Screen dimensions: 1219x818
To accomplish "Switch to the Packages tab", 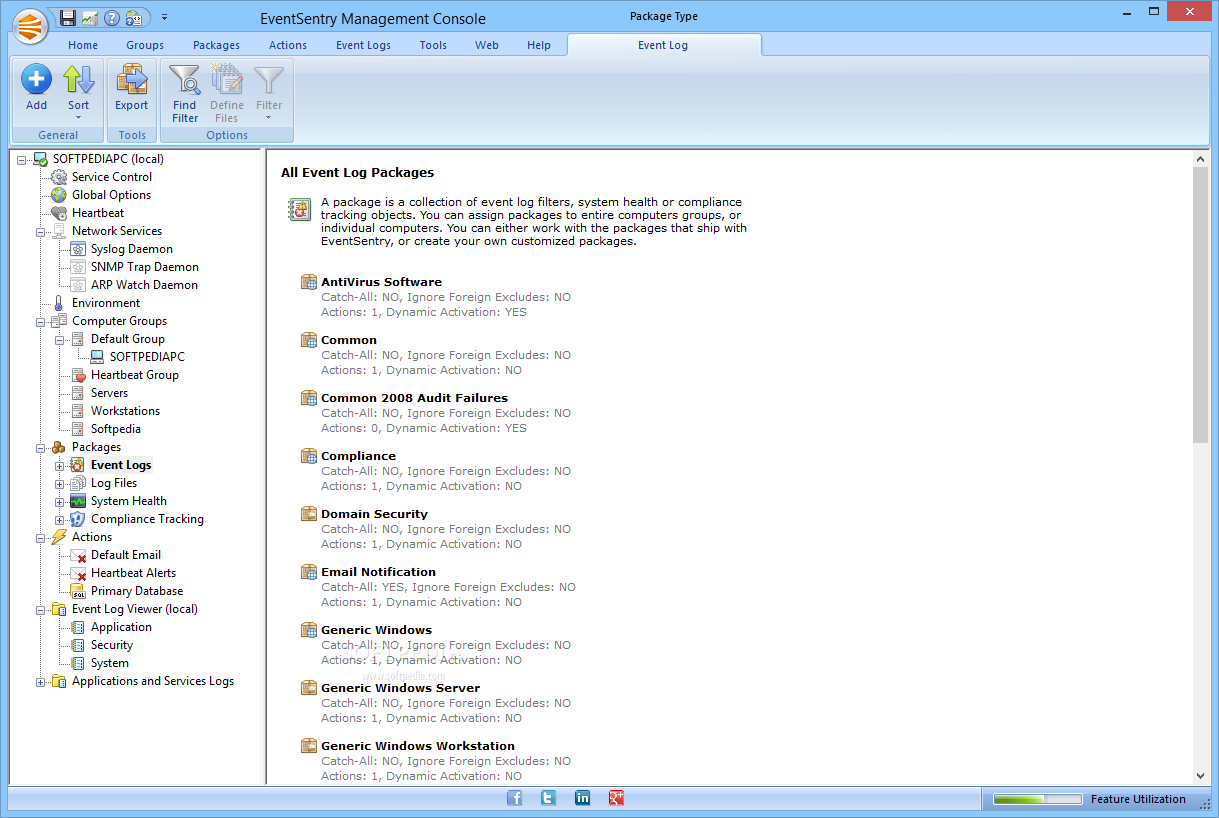I will point(216,45).
